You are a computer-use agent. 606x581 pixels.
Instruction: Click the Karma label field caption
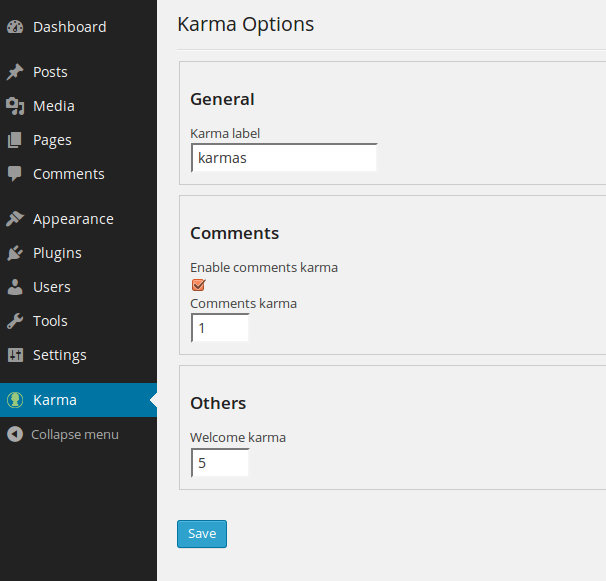225,133
